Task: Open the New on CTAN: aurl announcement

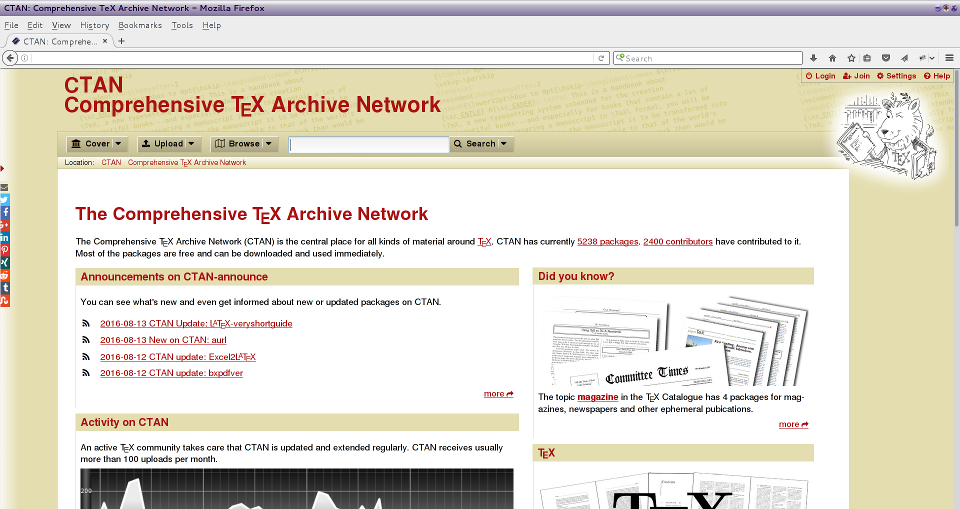Action: [x=163, y=340]
